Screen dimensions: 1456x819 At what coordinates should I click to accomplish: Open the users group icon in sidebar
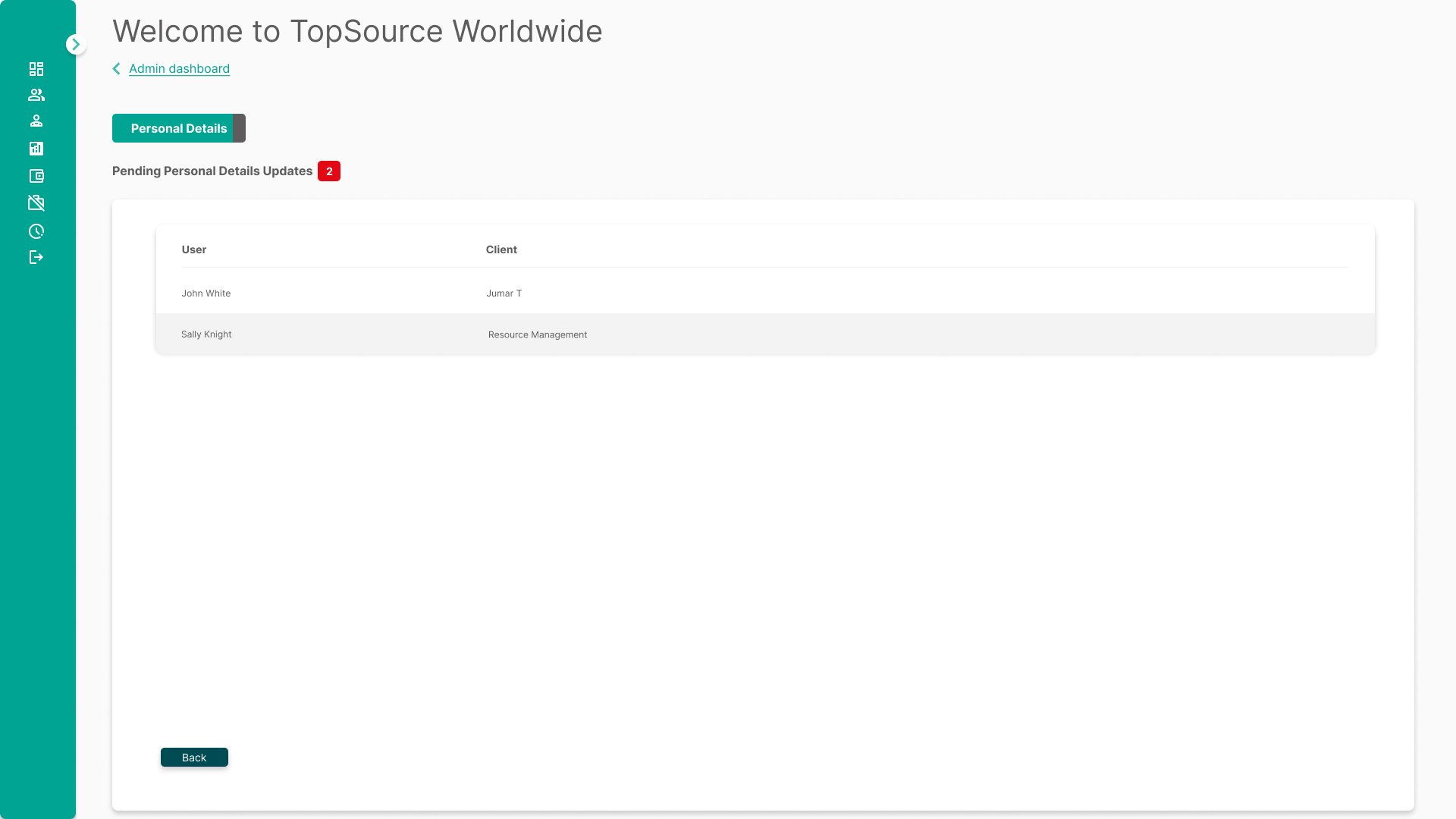point(36,95)
